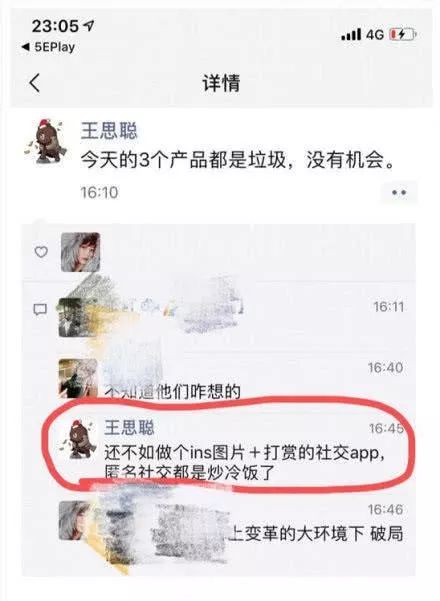440x601 pixels.
Task: Open 王思聪 profile avatar at post top
Action: click(x=46, y=141)
